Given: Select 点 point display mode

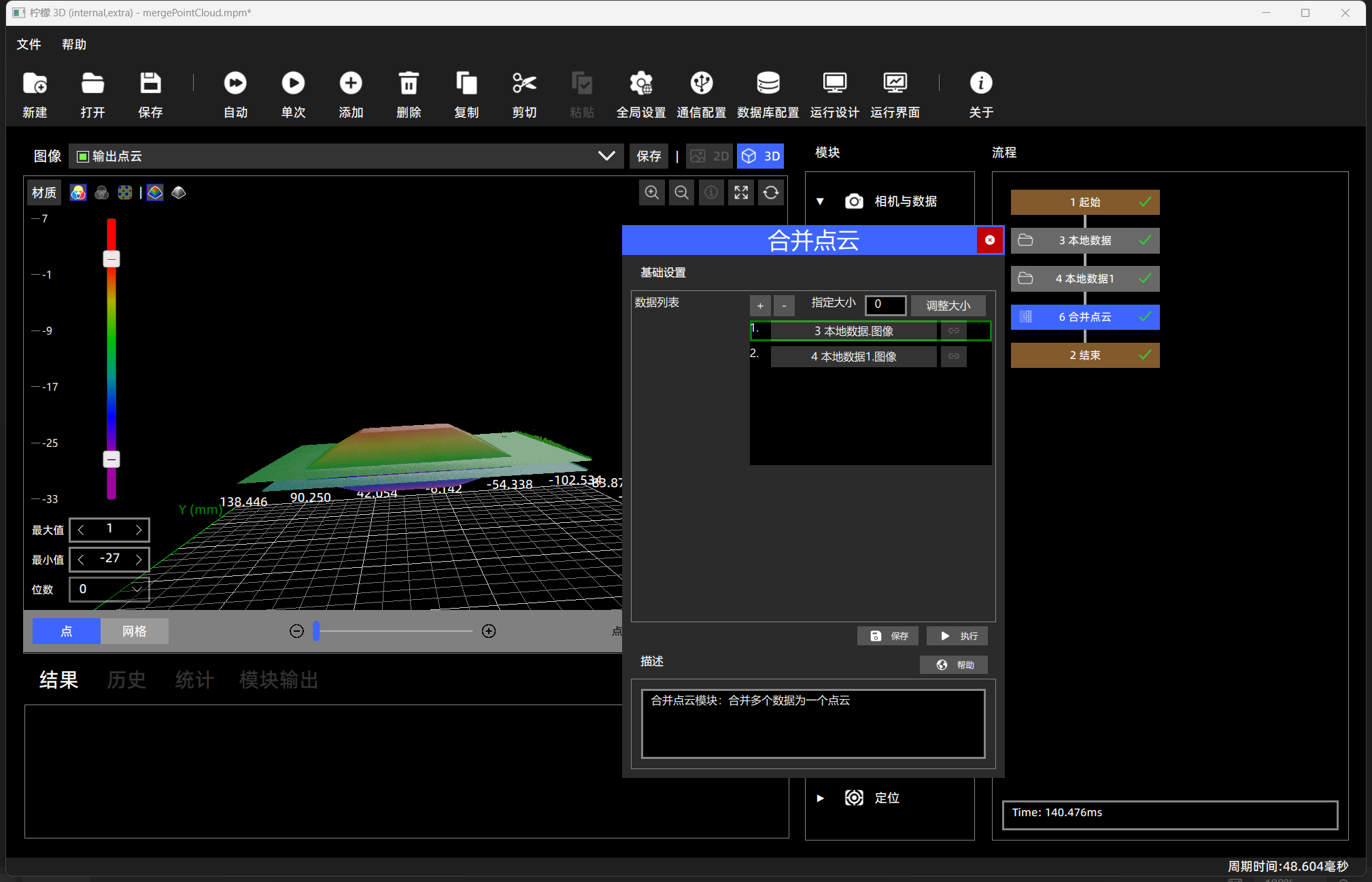Looking at the screenshot, I should coord(67,631).
